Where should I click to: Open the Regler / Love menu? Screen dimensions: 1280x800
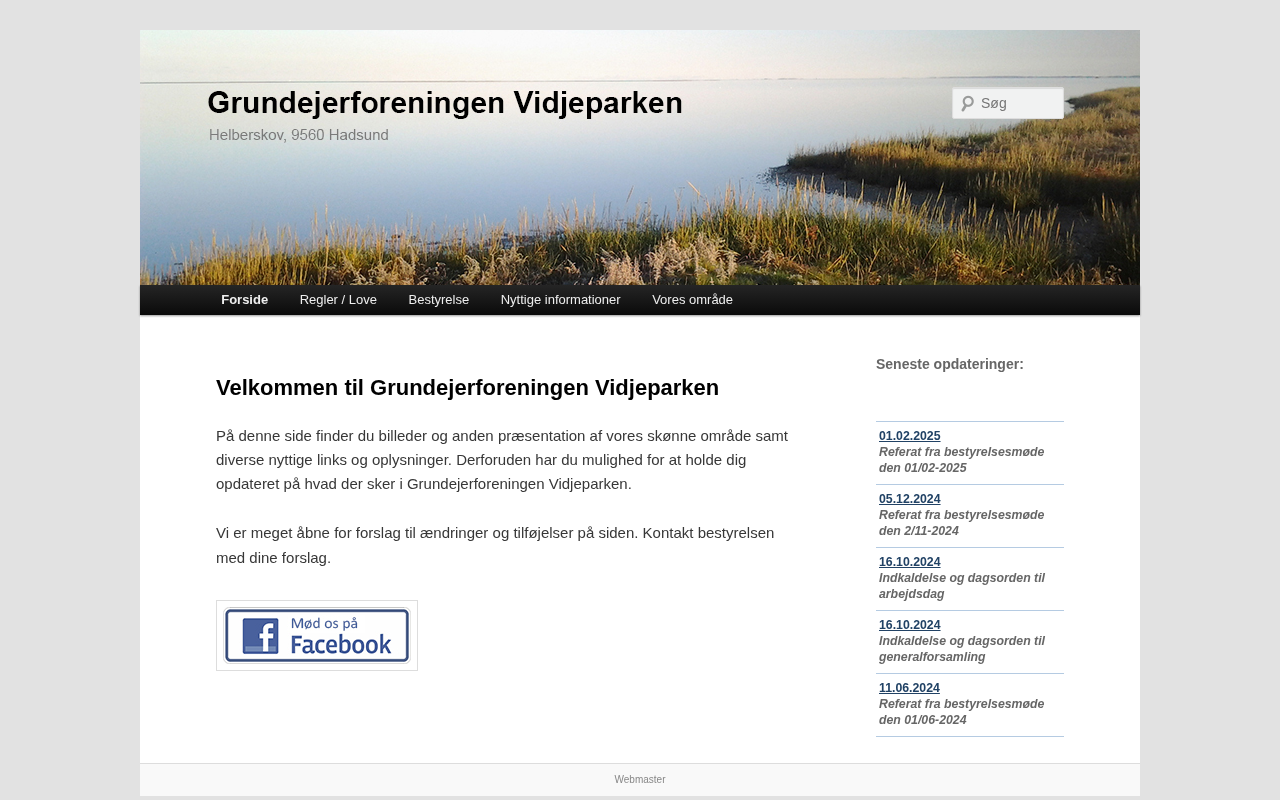coord(338,300)
